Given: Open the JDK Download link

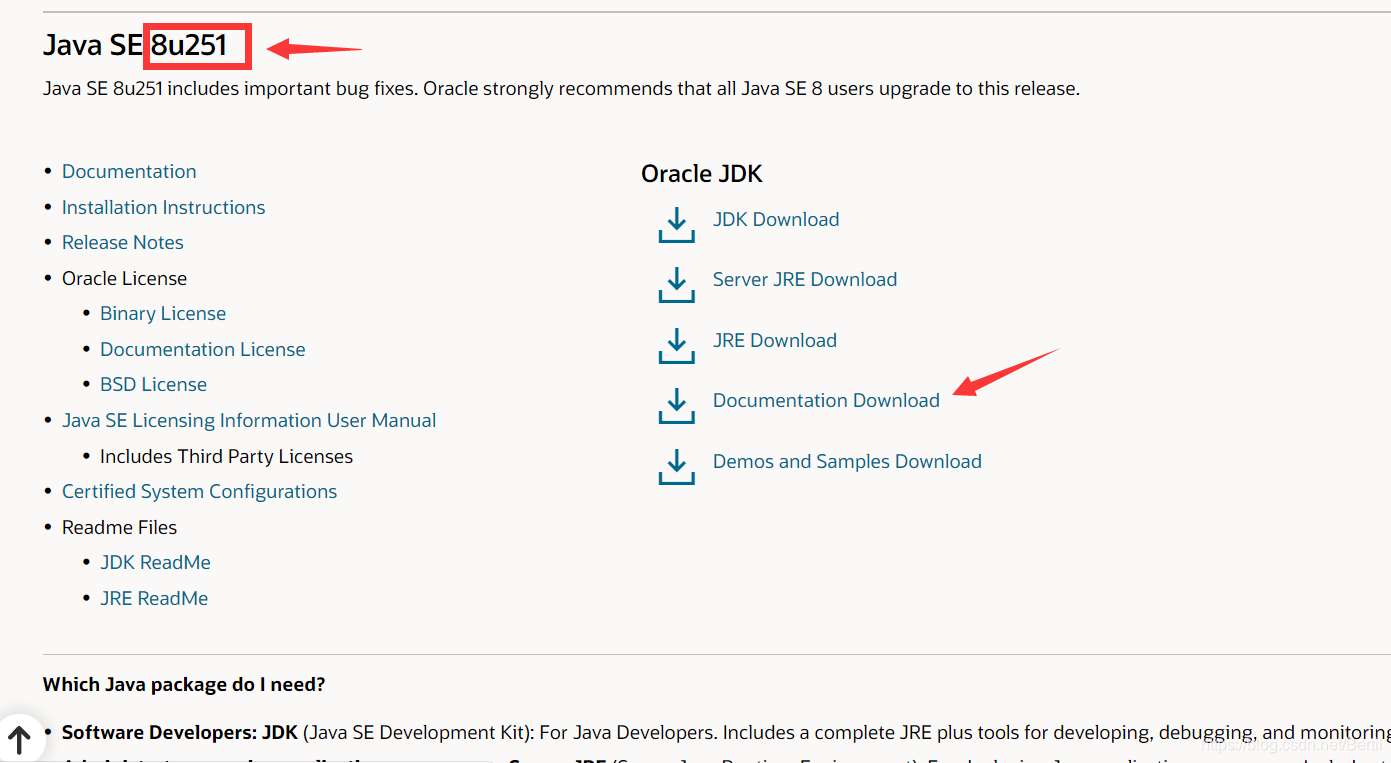Looking at the screenshot, I should (776, 219).
